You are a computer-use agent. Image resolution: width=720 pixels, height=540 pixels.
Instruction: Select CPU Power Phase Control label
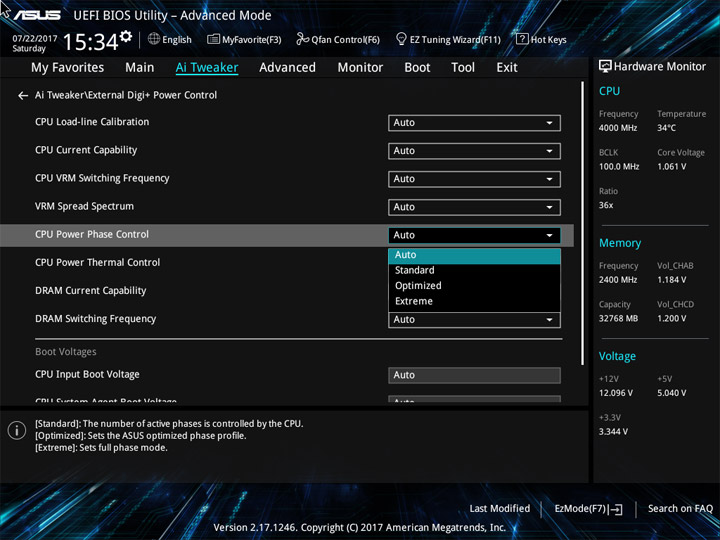tap(92, 234)
